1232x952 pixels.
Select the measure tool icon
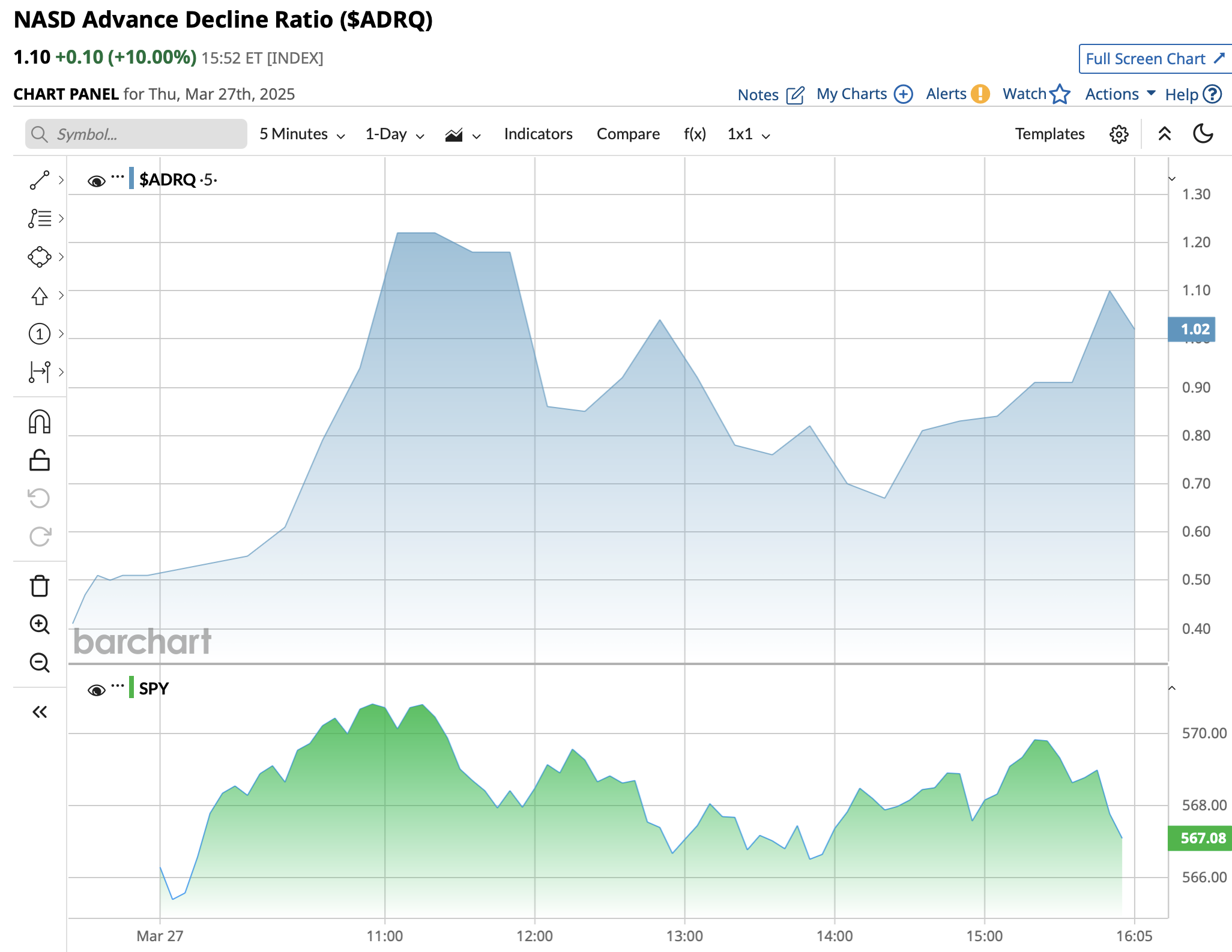pyautogui.click(x=40, y=372)
